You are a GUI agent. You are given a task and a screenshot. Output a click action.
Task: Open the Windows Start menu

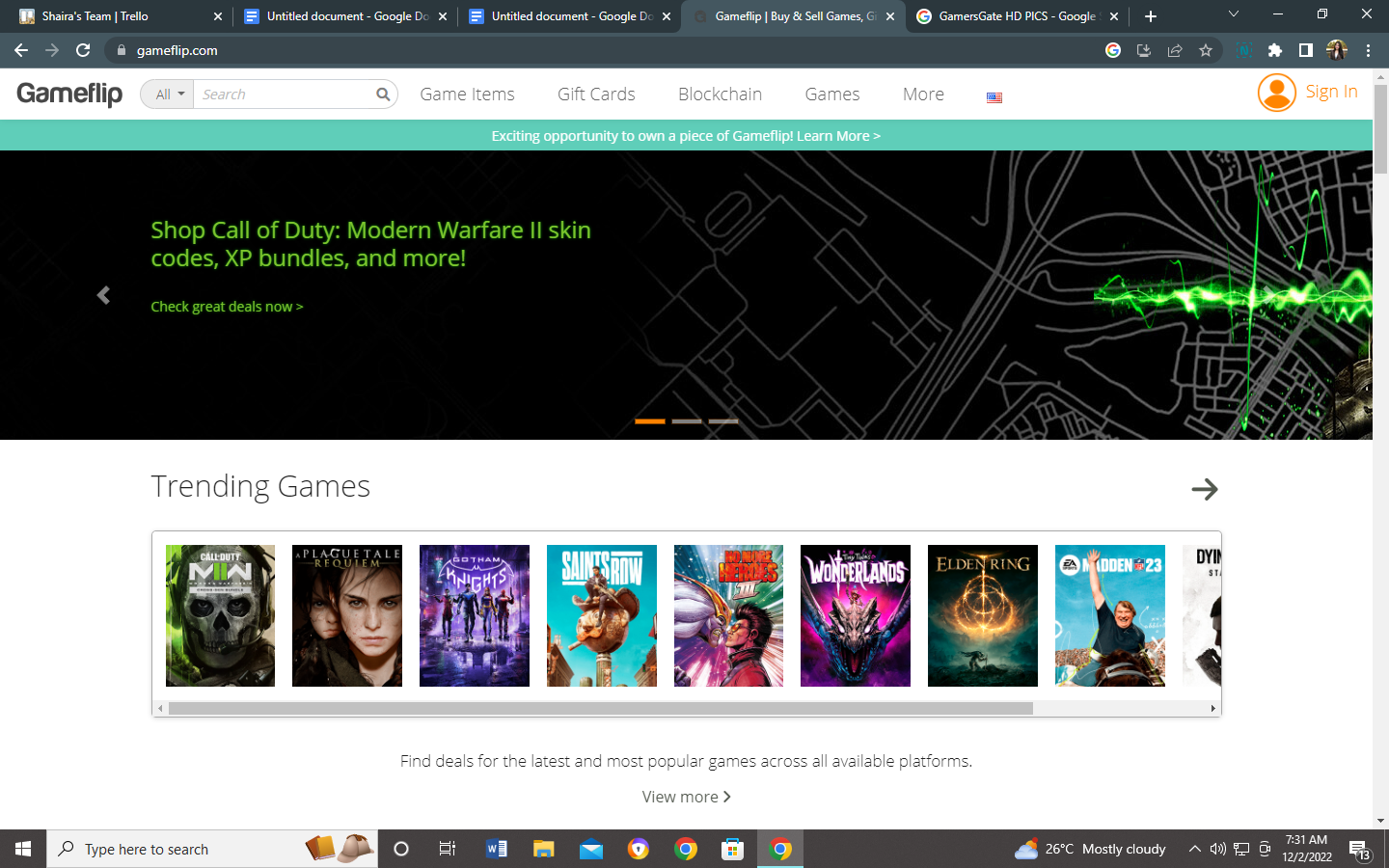23,849
